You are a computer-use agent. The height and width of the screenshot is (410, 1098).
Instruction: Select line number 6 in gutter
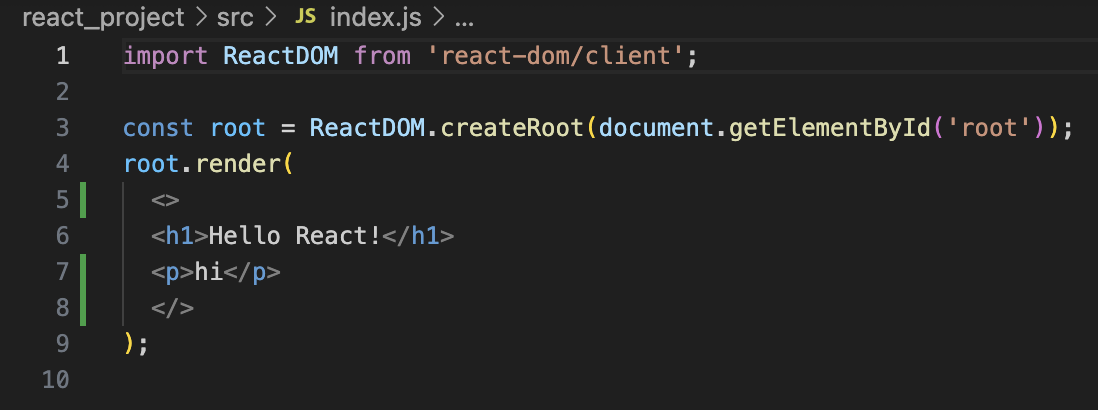pos(62,236)
